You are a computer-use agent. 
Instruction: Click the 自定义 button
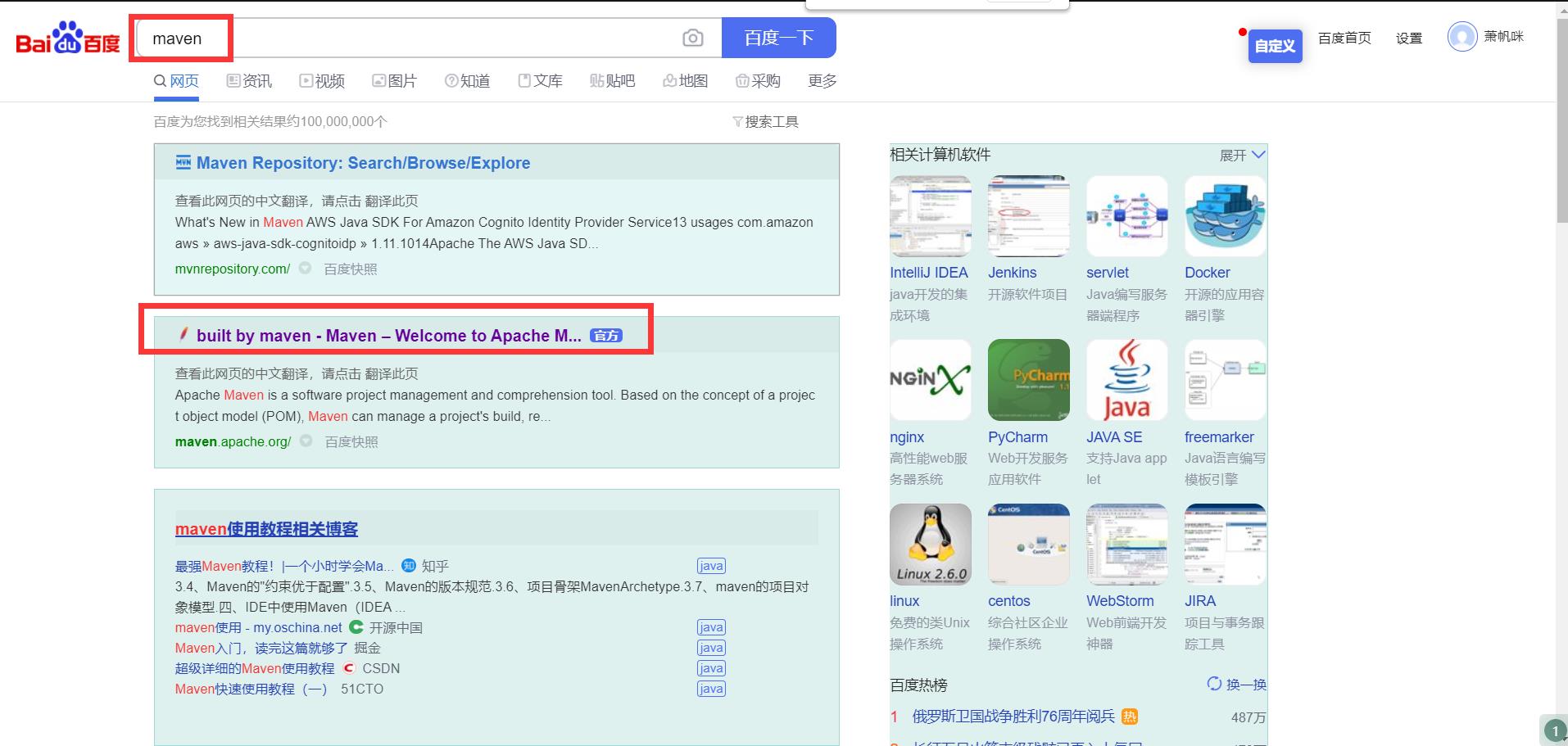point(1276,46)
